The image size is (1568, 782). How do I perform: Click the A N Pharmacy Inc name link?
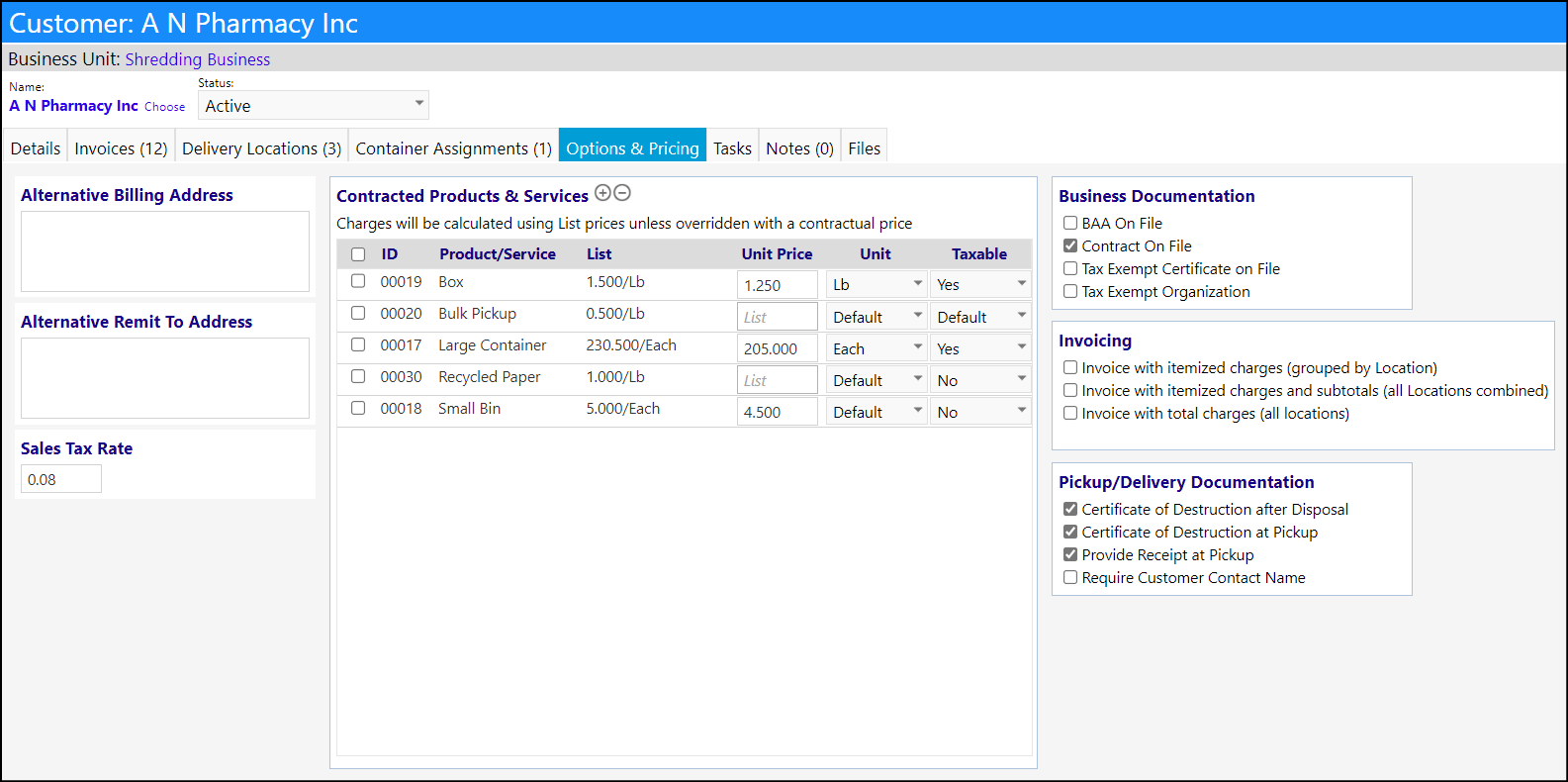[x=74, y=106]
